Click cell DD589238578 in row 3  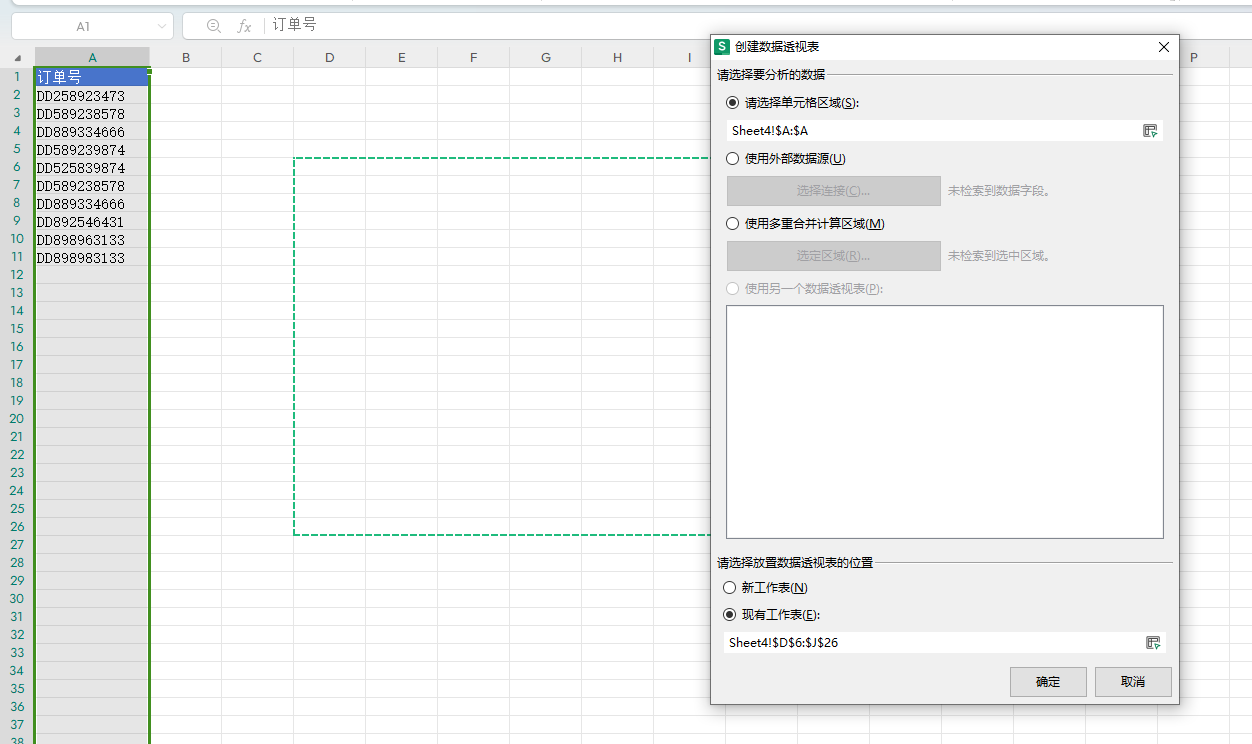(x=92, y=113)
